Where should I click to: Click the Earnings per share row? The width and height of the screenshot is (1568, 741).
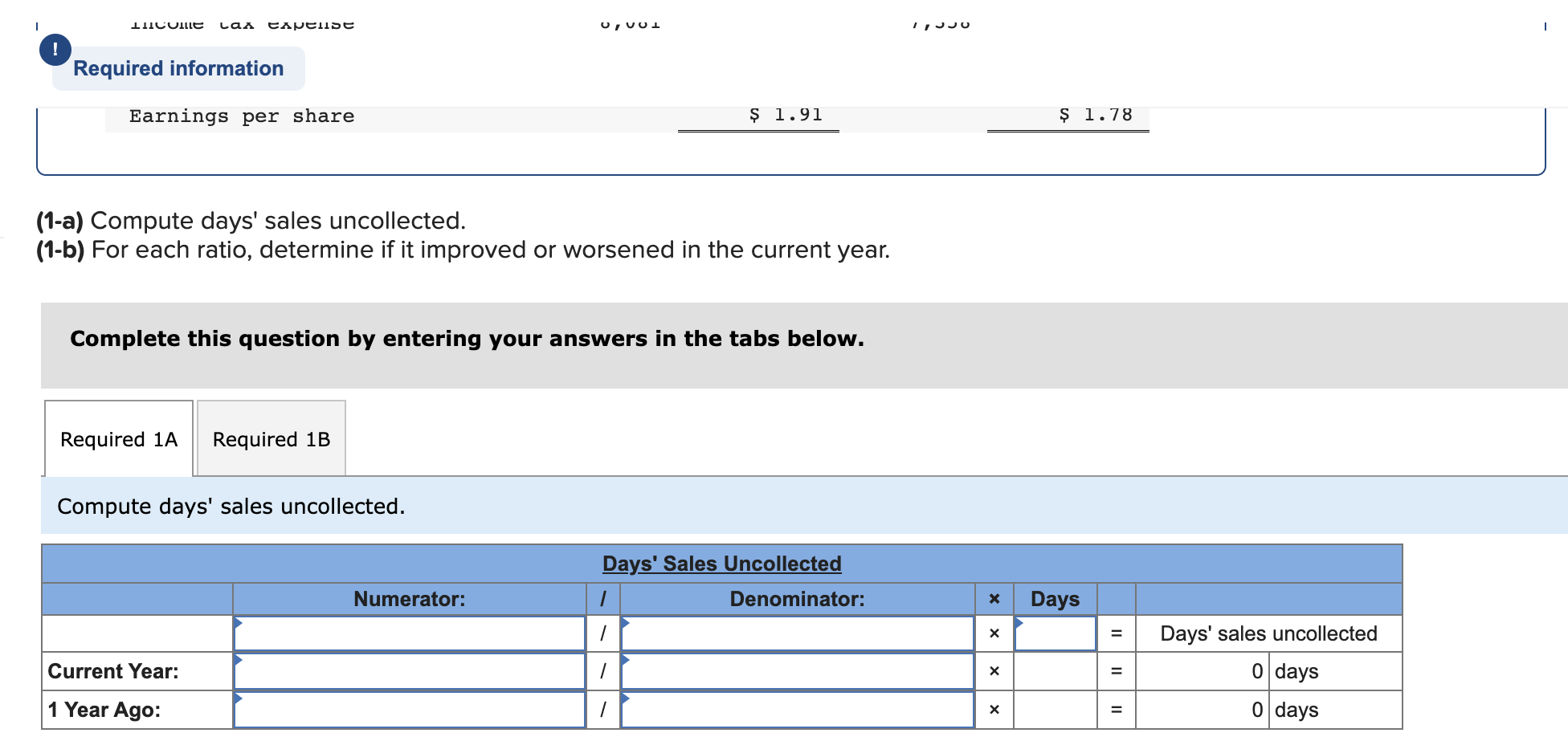627,116
